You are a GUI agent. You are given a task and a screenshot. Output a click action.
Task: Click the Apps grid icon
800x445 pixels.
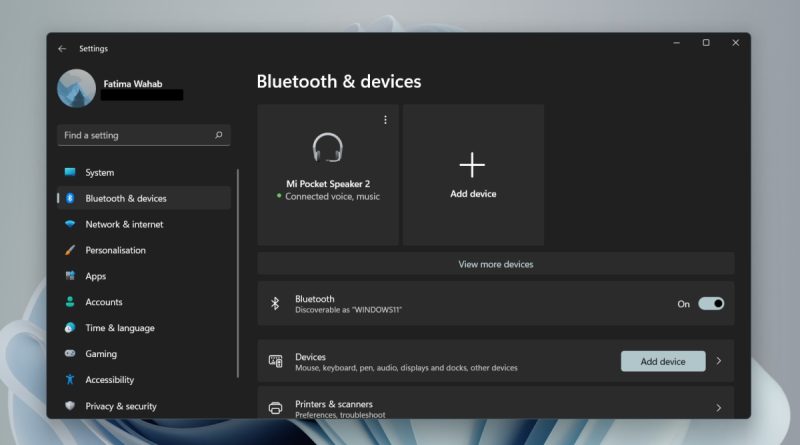coord(70,276)
